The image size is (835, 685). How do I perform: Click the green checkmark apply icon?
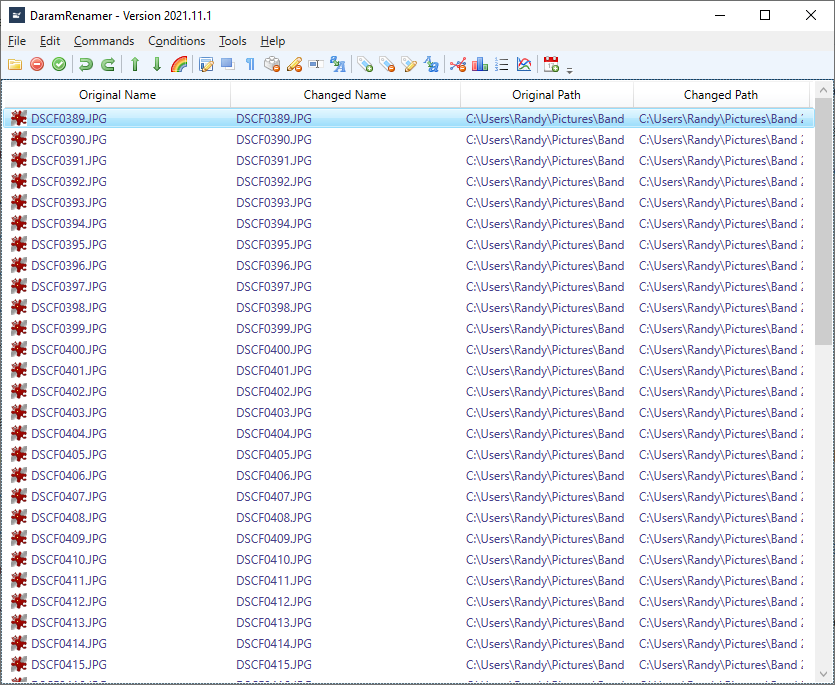(59, 64)
